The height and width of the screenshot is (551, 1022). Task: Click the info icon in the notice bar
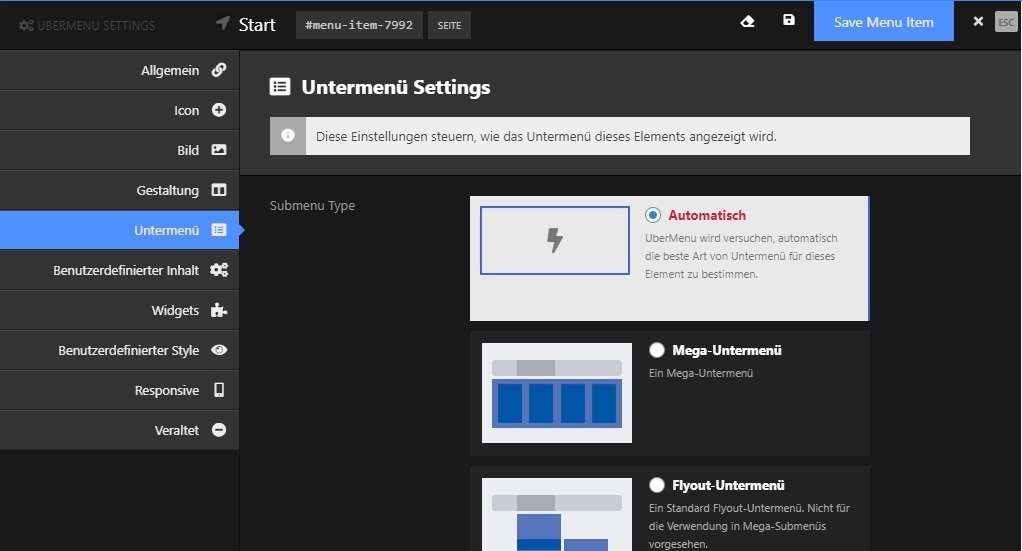pyautogui.click(x=287, y=136)
